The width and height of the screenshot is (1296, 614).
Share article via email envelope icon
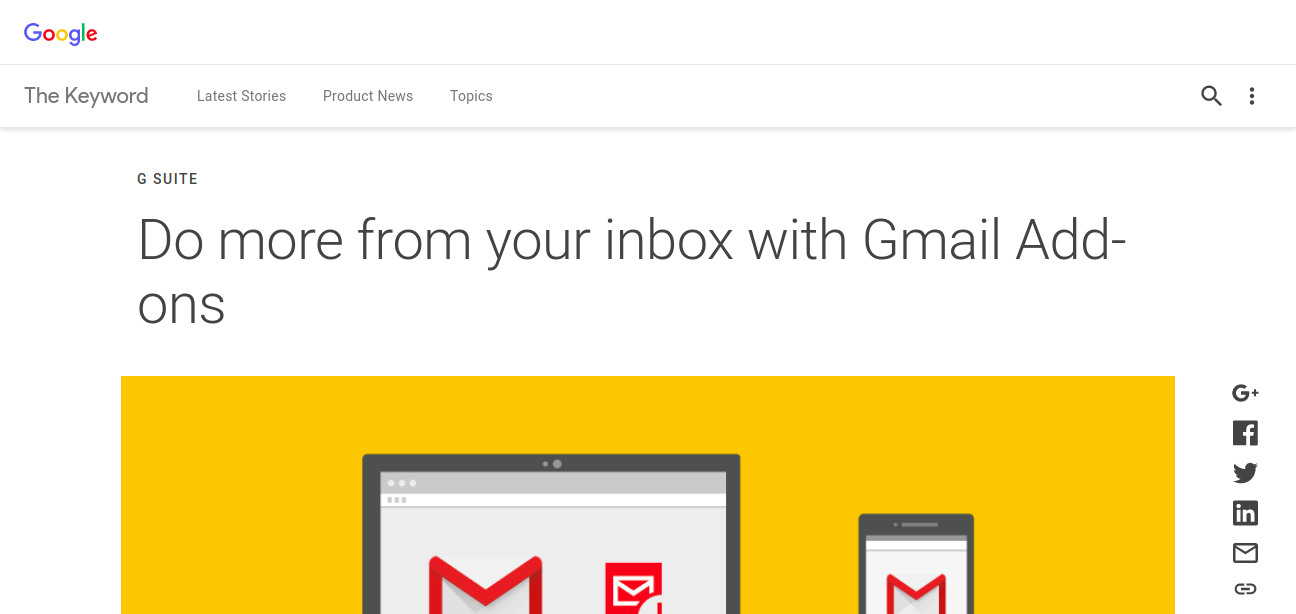pos(1245,553)
